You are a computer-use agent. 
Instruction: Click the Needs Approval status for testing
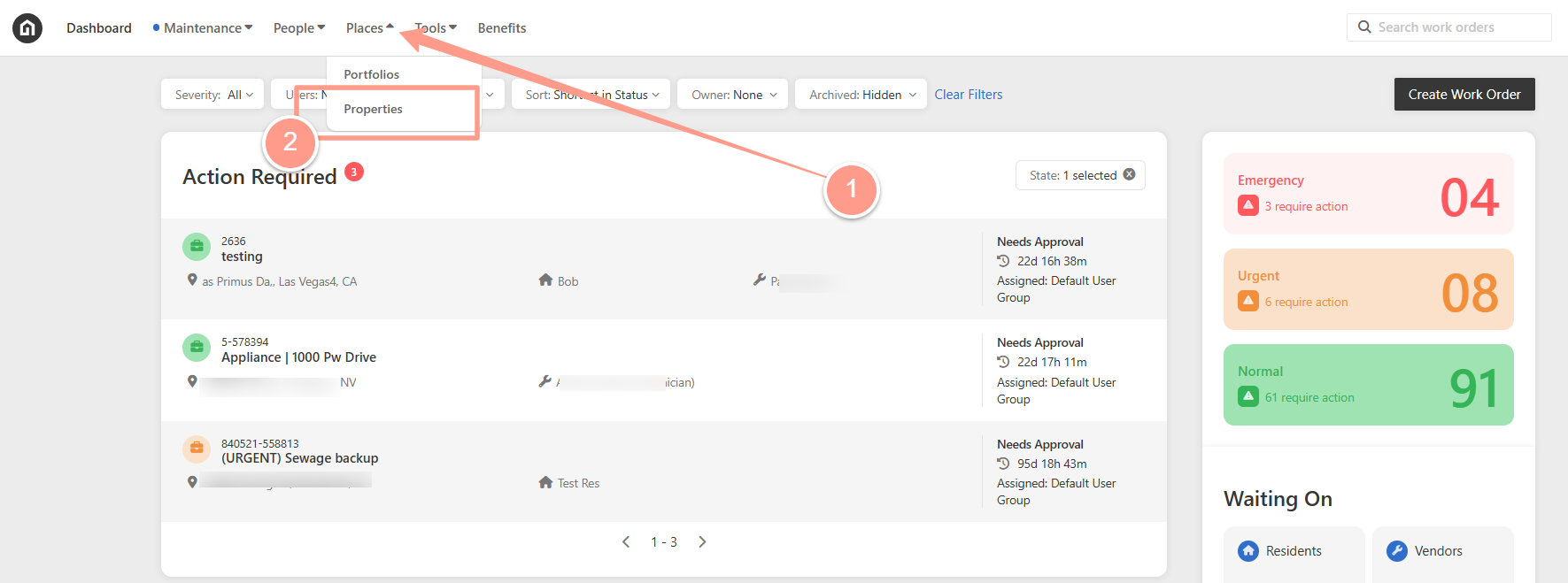pos(1040,242)
